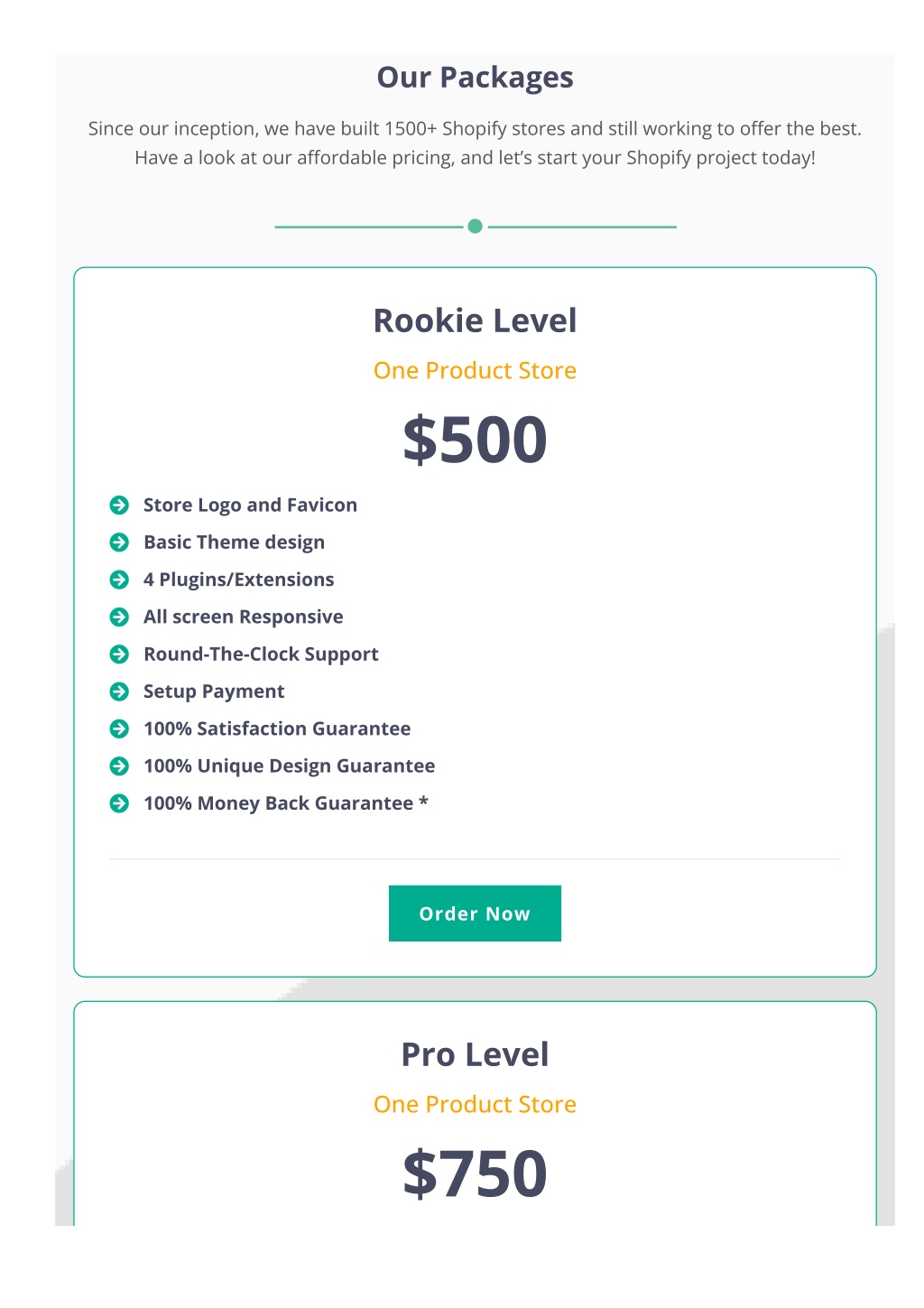Click arrow icon beside 100% Unique Design Guarantee
924x1308 pixels.
[119, 766]
